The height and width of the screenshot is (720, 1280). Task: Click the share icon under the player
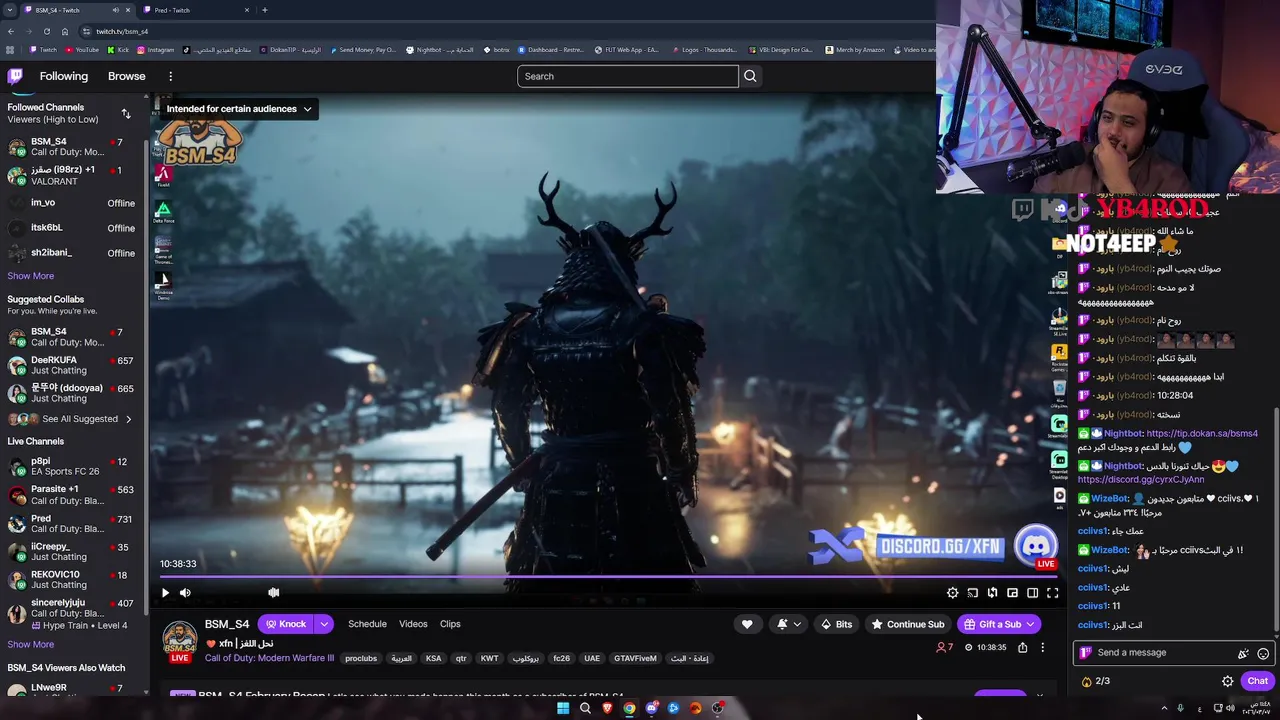[1022, 647]
